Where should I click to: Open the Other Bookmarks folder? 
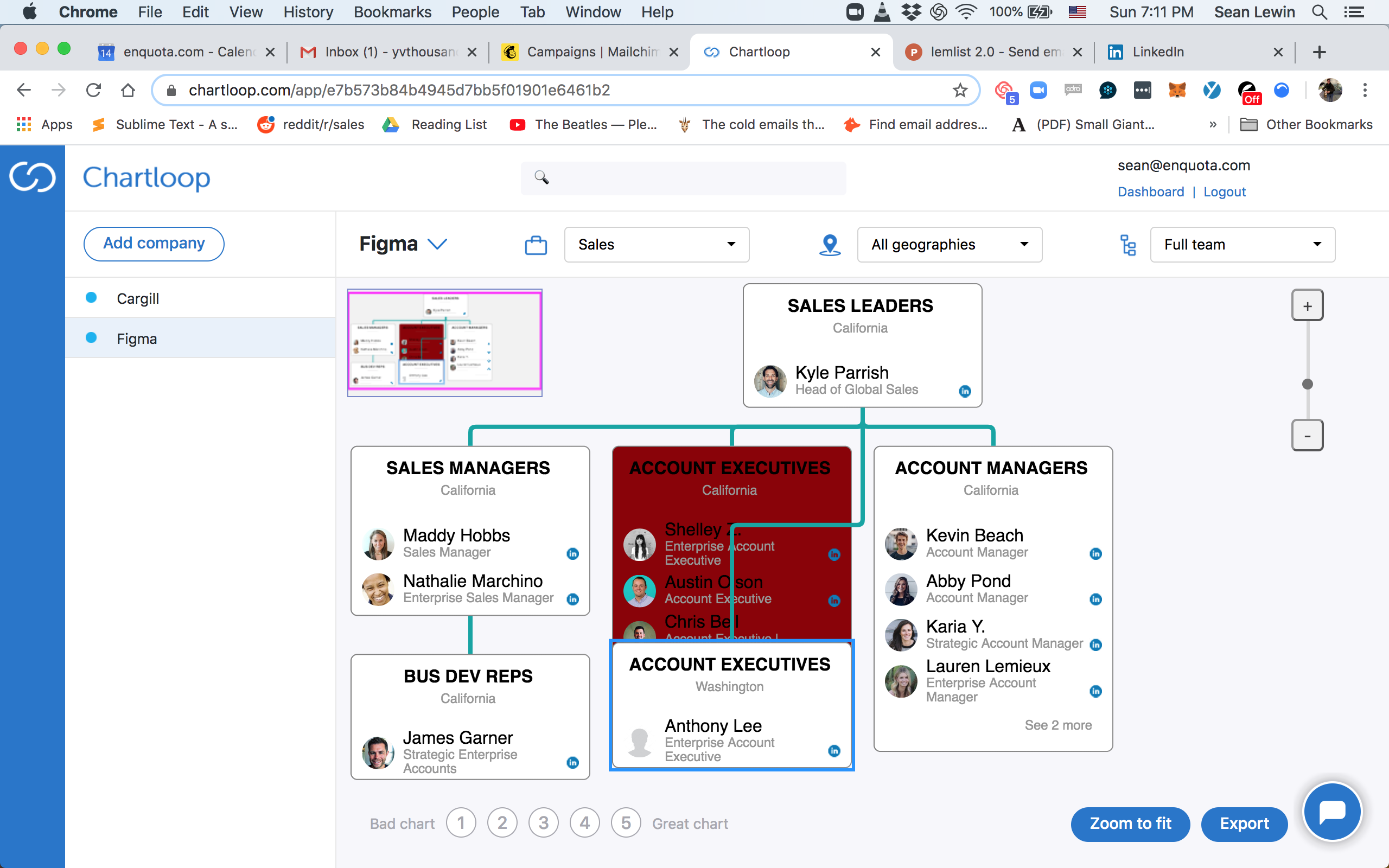point(1307,125)
